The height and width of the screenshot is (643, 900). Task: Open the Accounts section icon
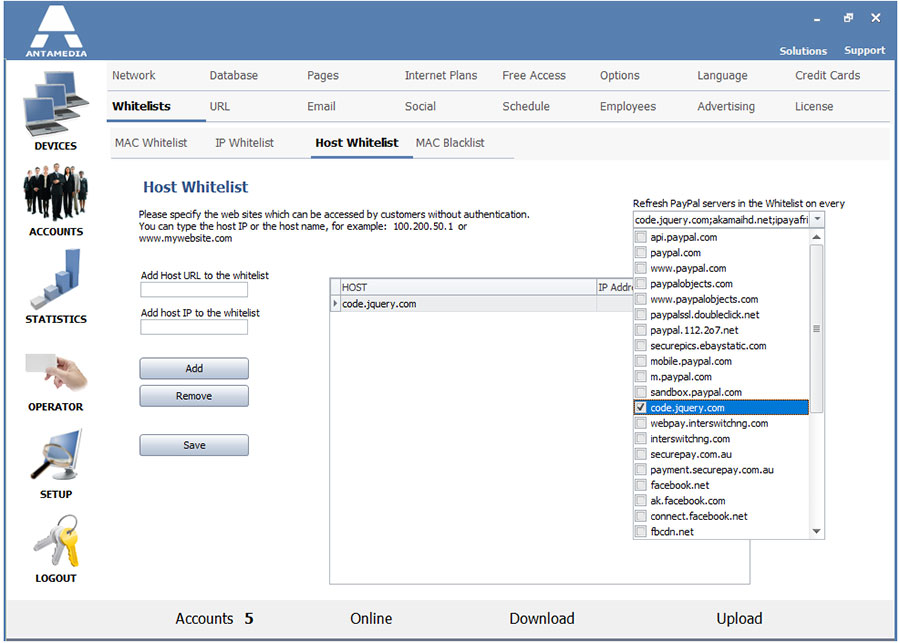coord(56,192)
